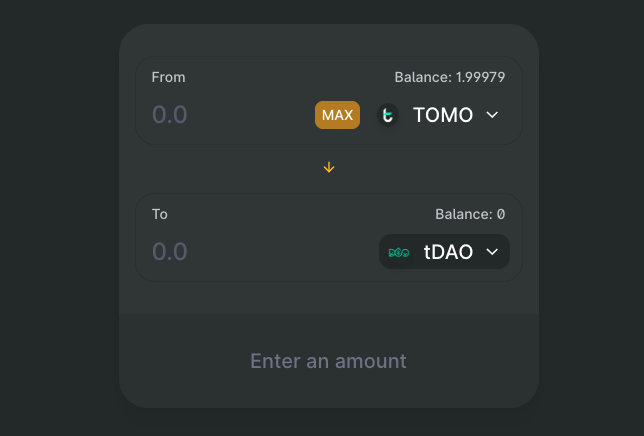This screenshot has width=644, height=436.
Task: Click the tDAO token name label
Action: click(x=448, y=252)
